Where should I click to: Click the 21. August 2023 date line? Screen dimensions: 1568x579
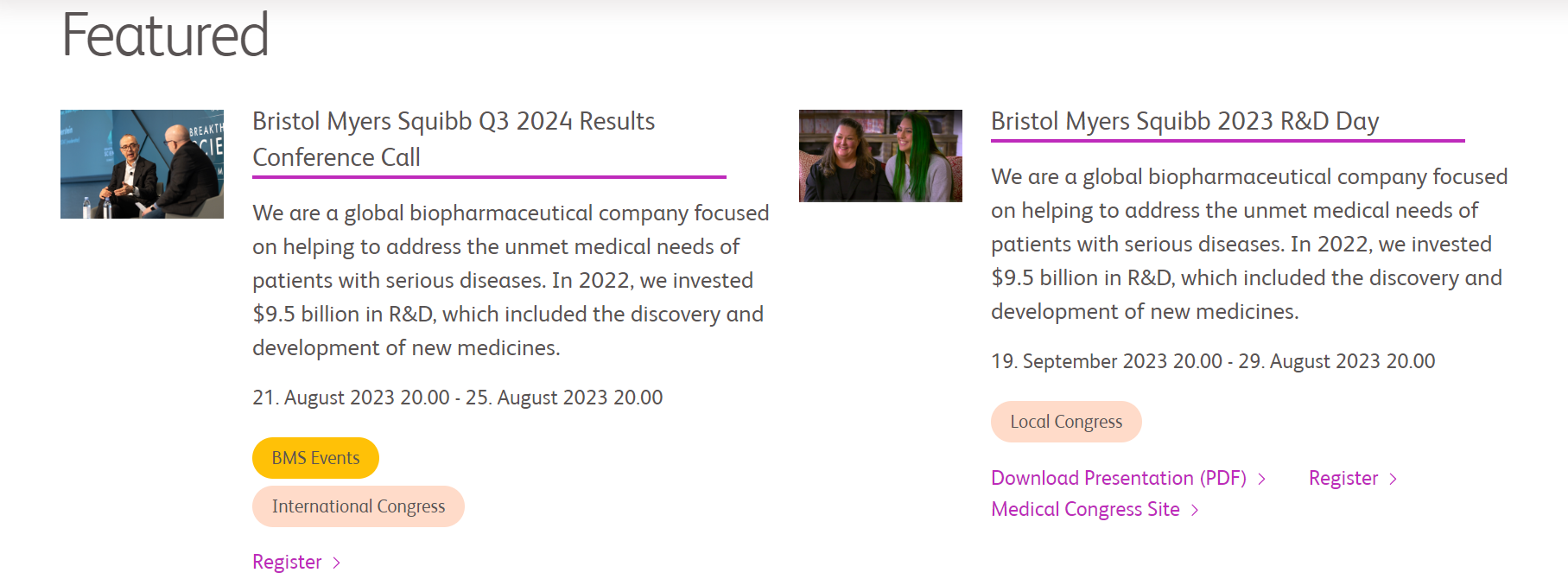click(x=457, y=398)
